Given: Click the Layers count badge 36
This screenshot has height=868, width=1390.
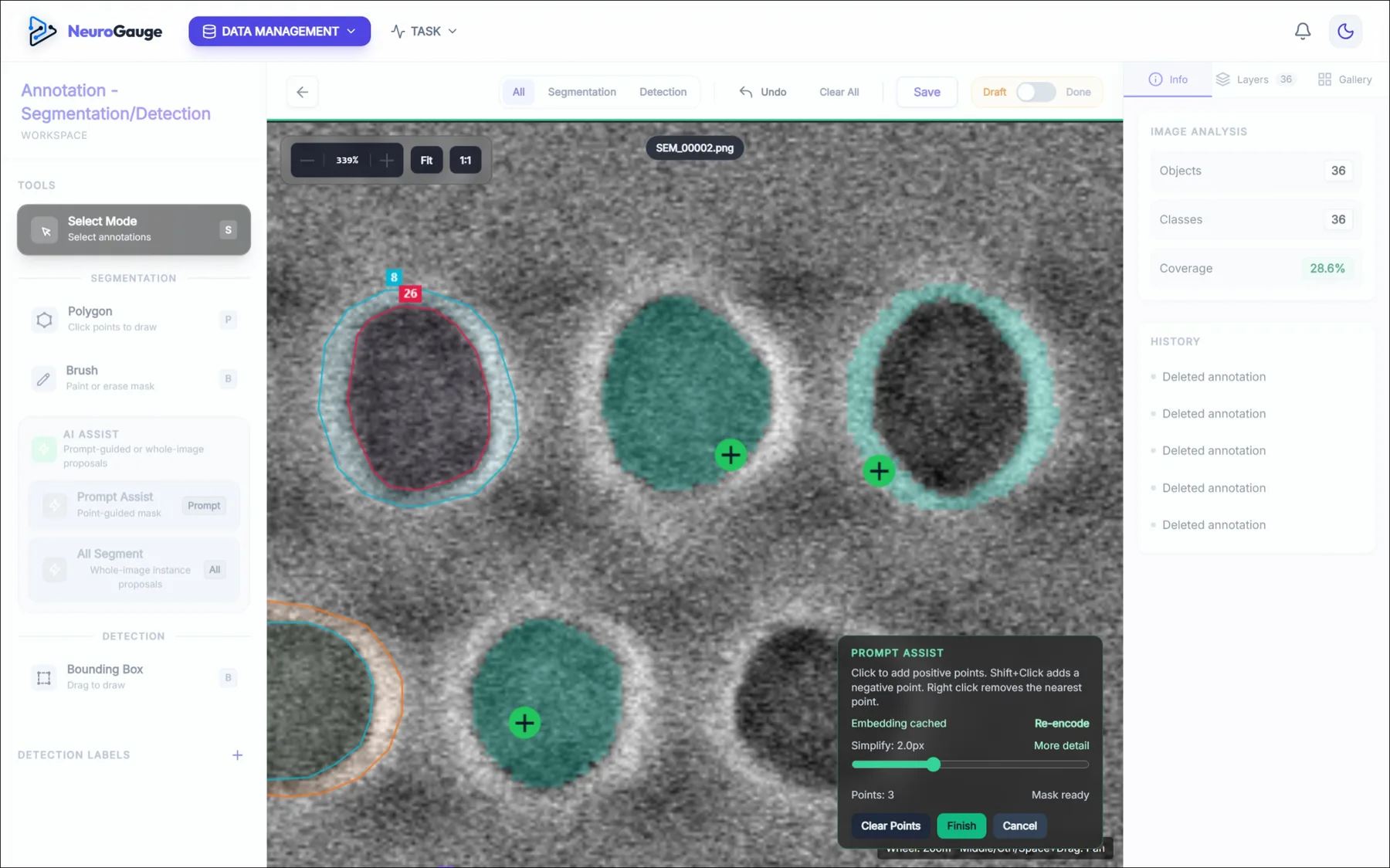Looking at the screenshot, I should point(1286,80).
